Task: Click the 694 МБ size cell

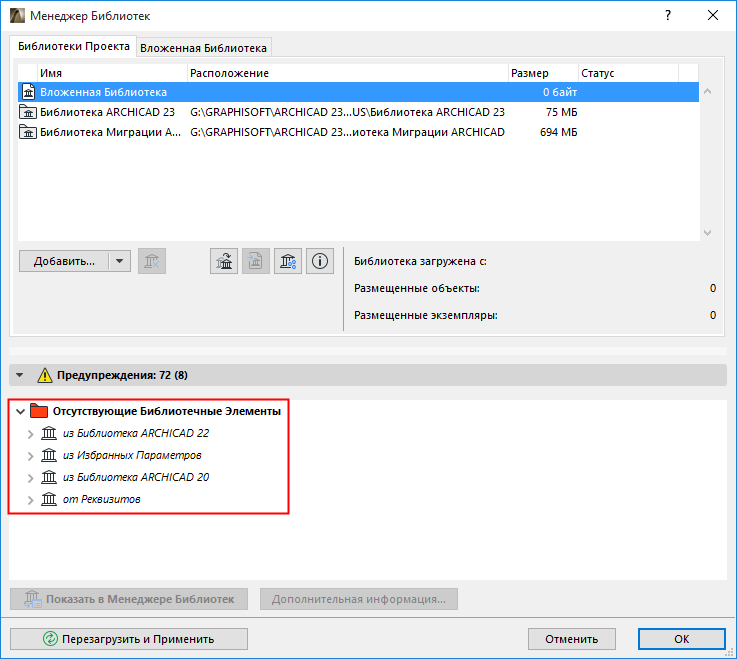Action: tap(558, 133)
